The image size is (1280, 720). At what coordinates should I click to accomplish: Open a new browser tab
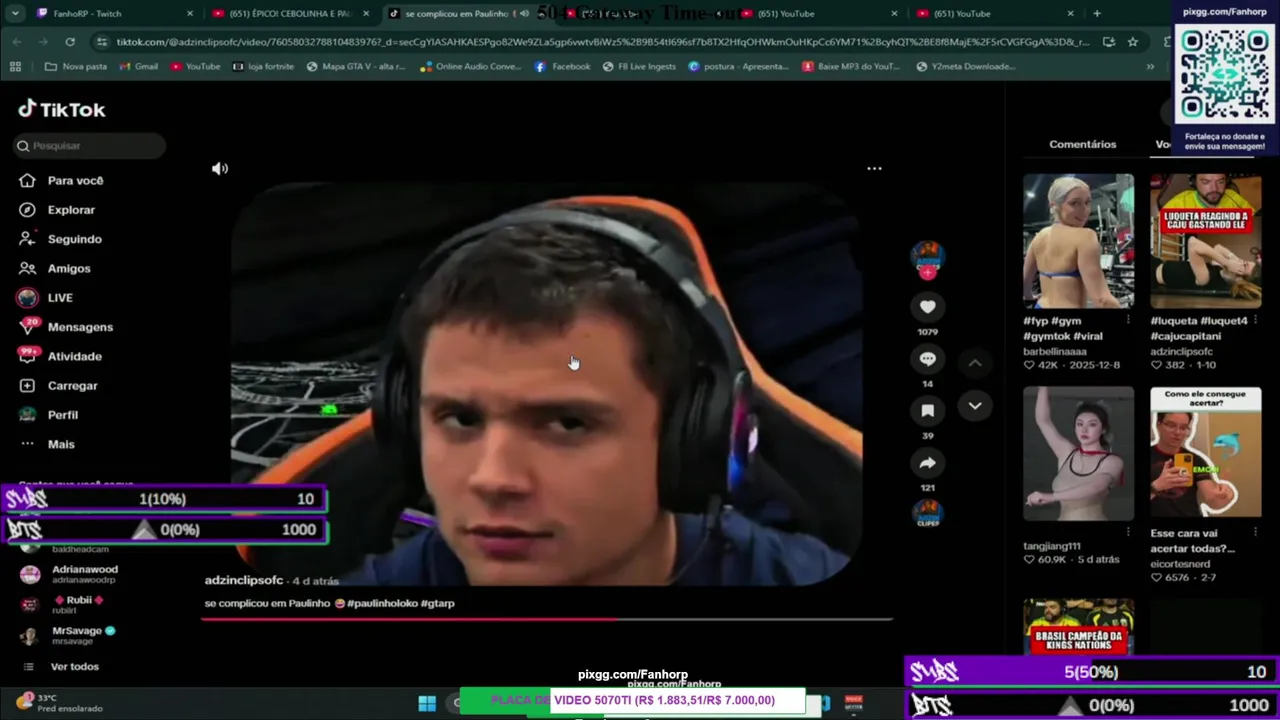pyautogui.click(x=1097, y=14)
